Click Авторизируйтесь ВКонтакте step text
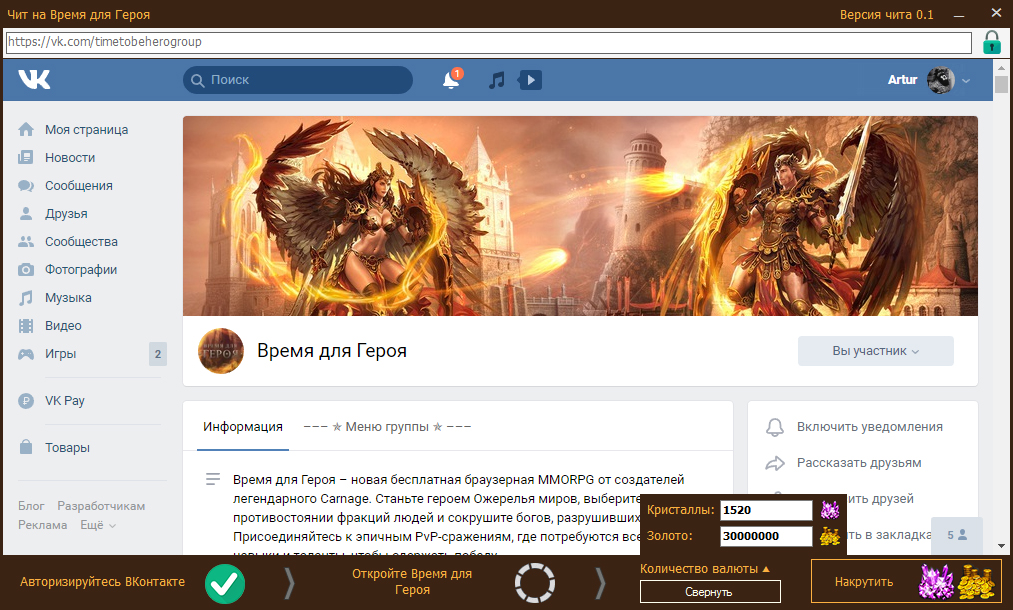Image resolution: width=1013 pixels, height=610 pixels. tap(102, 582)
